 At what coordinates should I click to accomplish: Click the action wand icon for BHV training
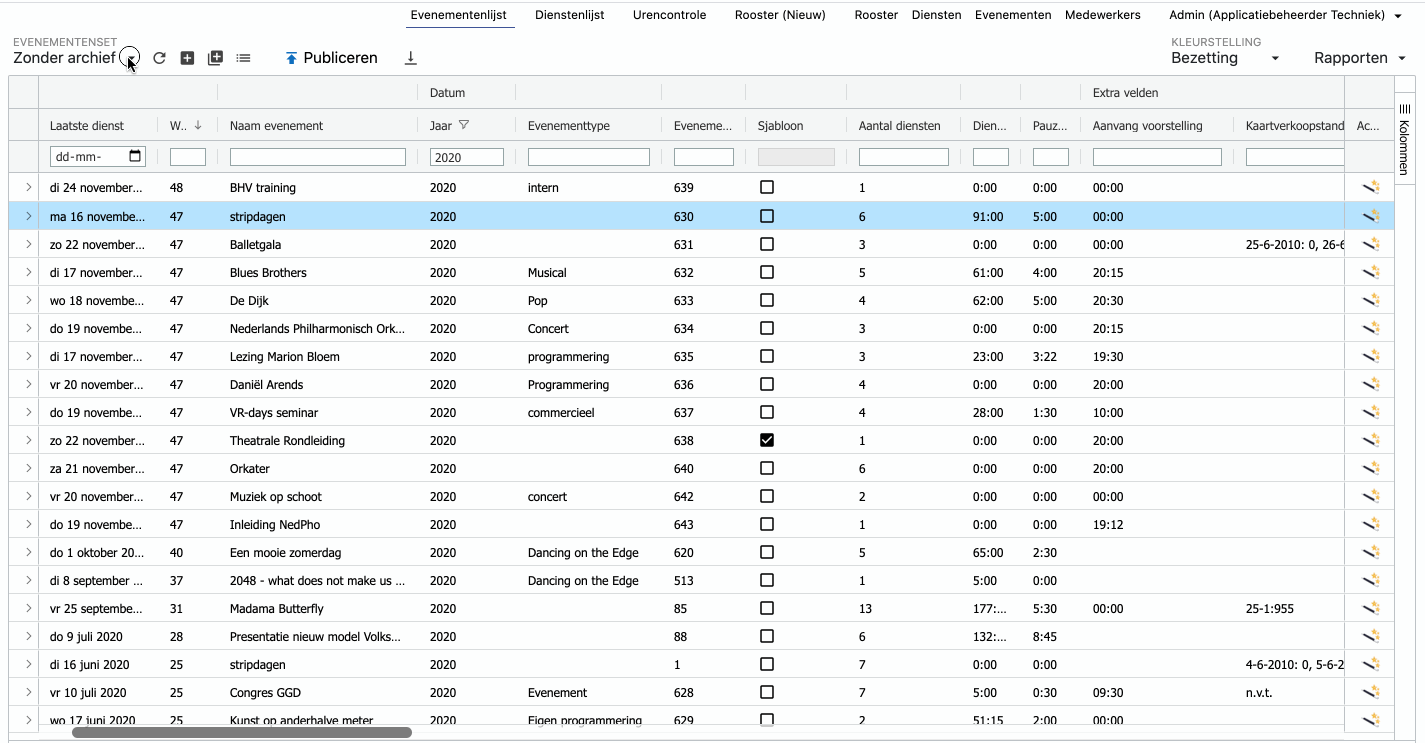tap(1370, 187)
